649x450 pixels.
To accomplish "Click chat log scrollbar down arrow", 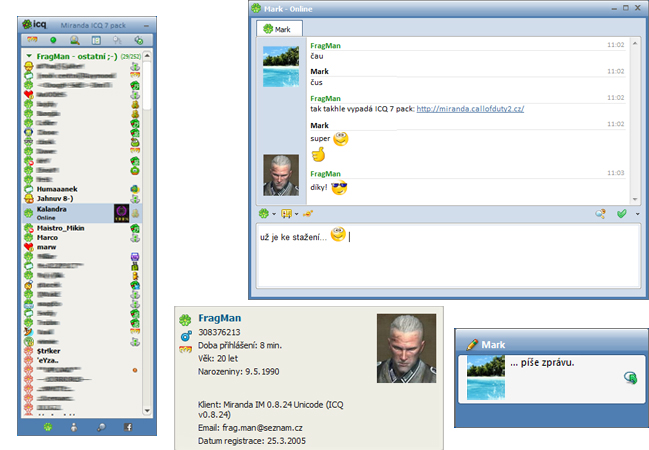I will click(635, 199).
